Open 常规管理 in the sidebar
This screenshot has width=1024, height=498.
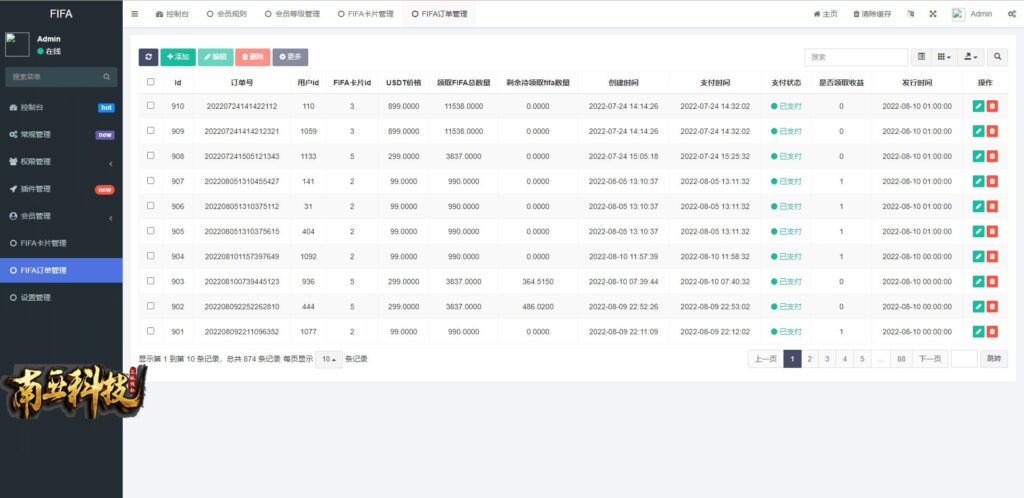pyautogui.click(x=61, y=134)
